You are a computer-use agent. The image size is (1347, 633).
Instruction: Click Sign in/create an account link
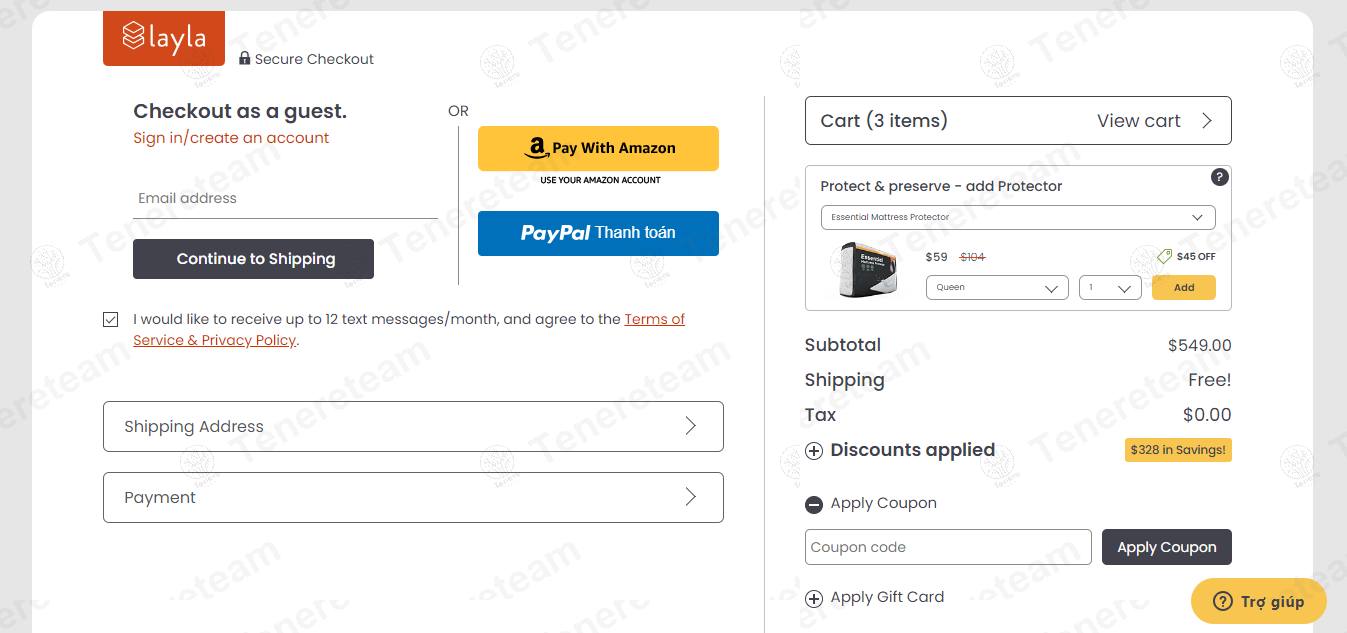tap(231, 138)
